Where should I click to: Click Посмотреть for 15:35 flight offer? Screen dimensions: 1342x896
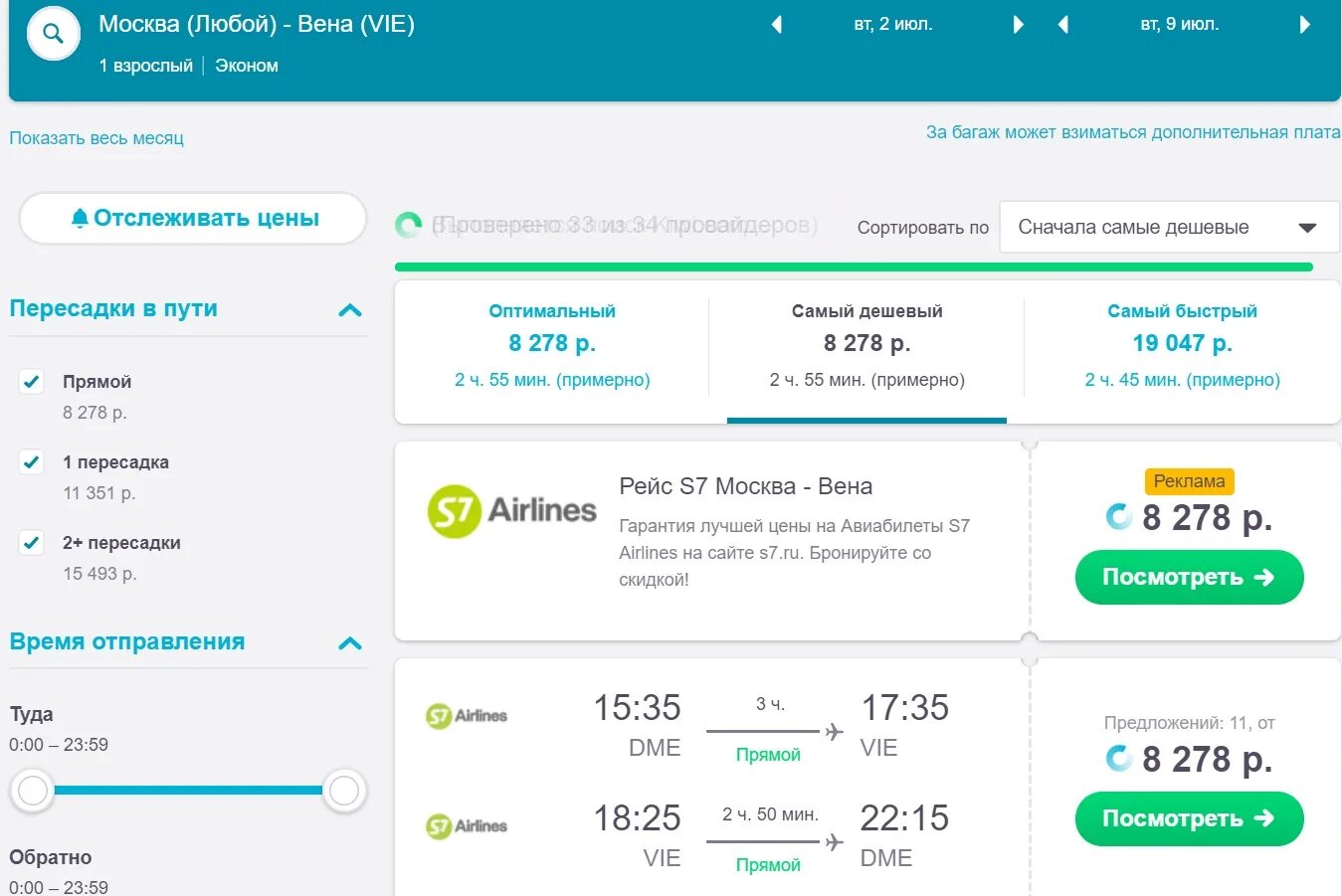tap(1189, 818)
